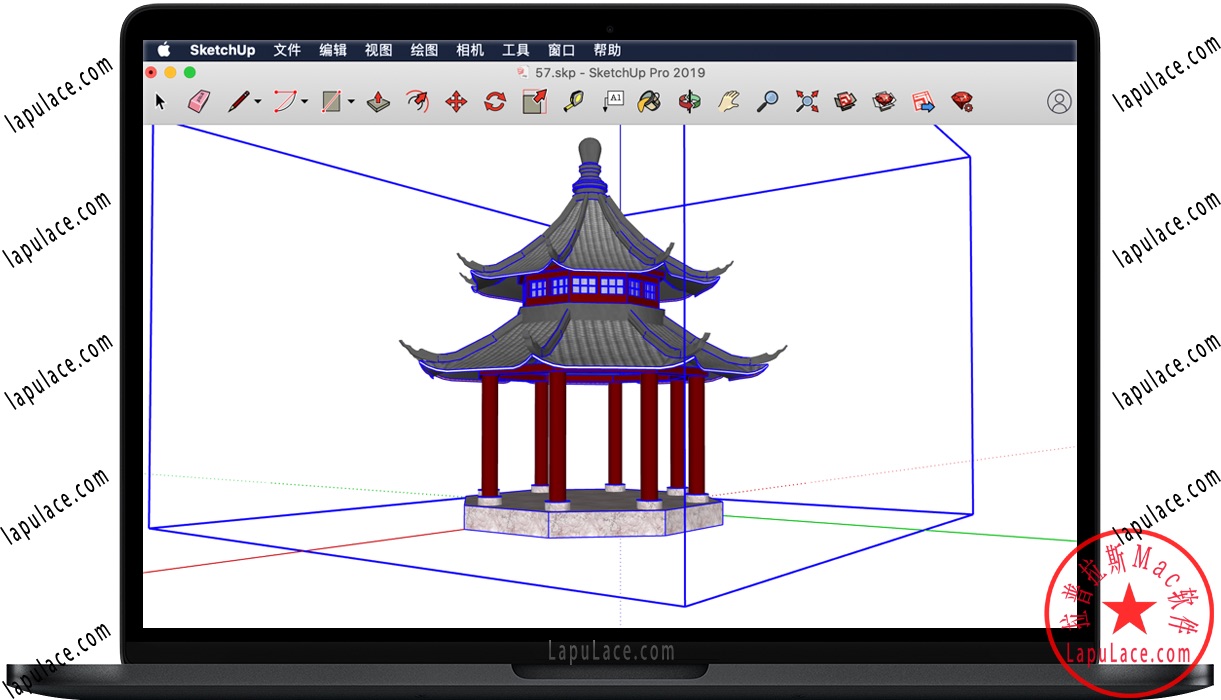
Task: Click the user account sign-in button
Action: coord(1059,101)
